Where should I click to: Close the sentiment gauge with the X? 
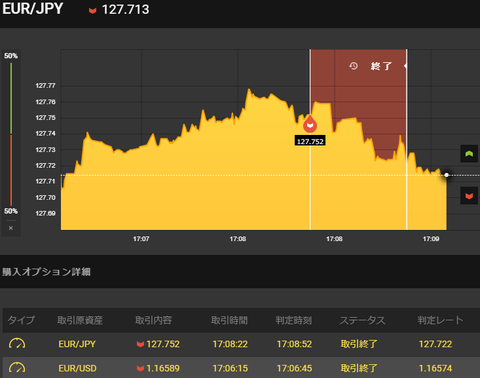(x=11, y=228)
